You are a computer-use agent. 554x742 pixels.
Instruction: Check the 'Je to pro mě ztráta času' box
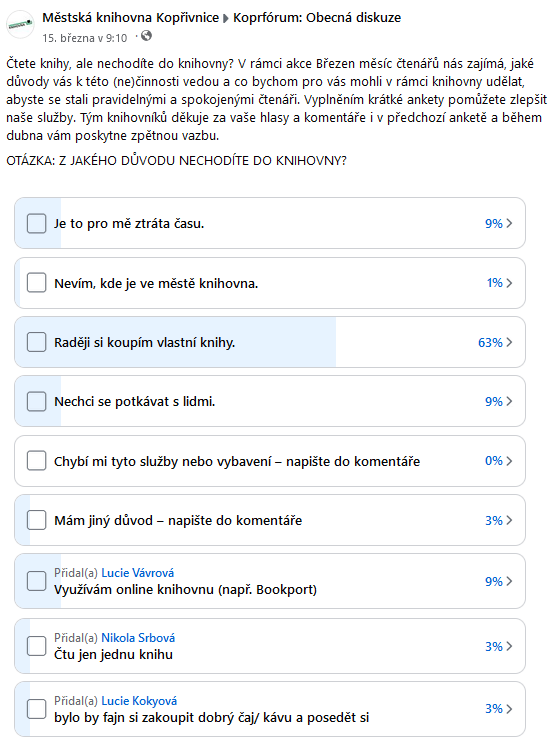click(36, 223)
